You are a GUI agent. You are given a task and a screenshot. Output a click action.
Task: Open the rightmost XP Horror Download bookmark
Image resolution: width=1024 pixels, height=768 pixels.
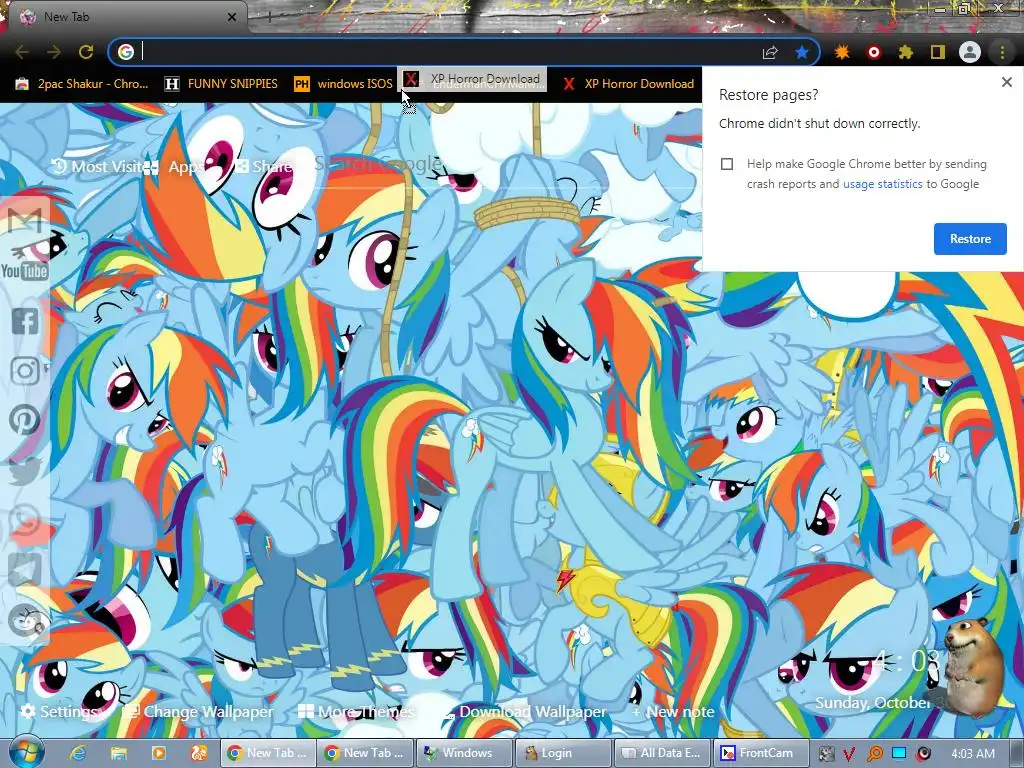pyautogui.click(x=628, y=84)
